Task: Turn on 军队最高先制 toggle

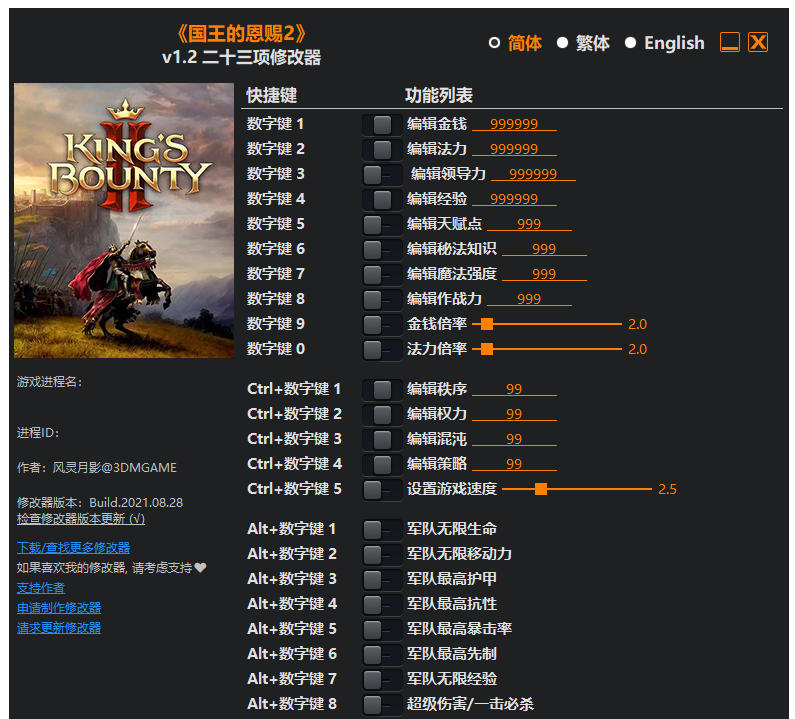Action: [382, 654]
